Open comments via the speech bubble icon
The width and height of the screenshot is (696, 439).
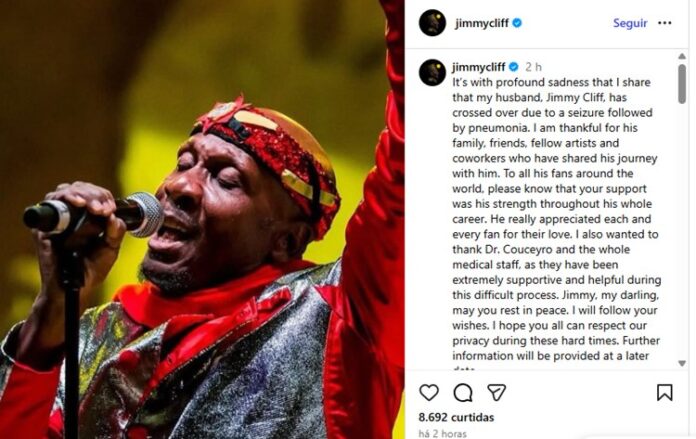point(463,392)
